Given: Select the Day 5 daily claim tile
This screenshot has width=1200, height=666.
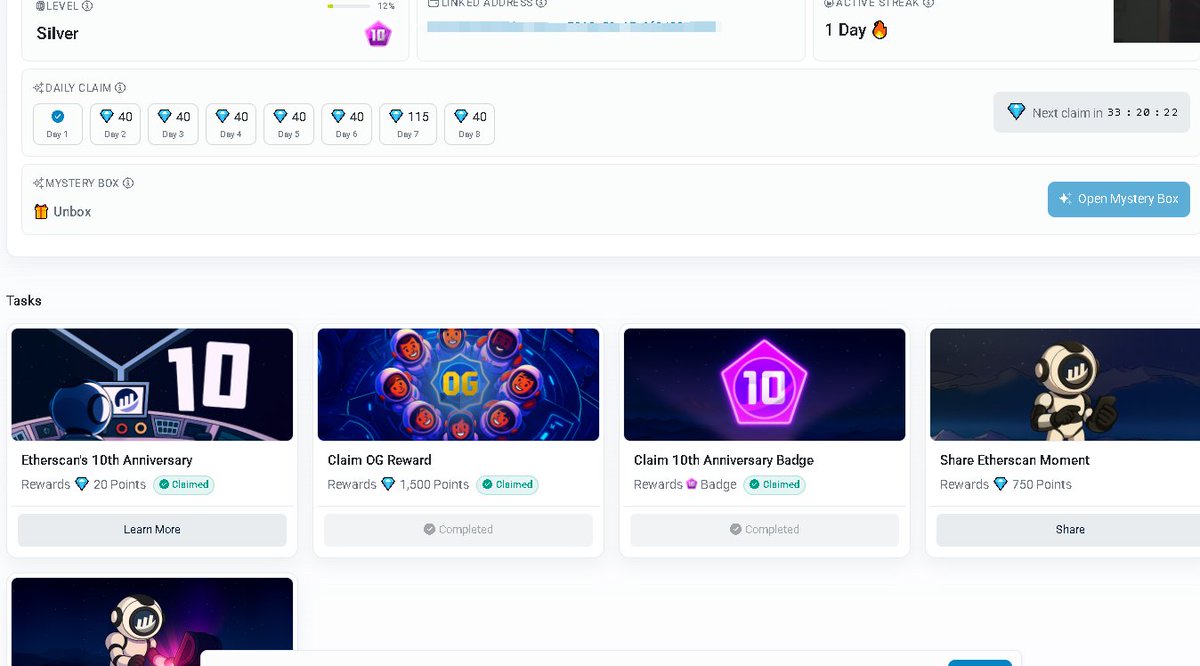Looking at the screenshot, I should [289, 124].
